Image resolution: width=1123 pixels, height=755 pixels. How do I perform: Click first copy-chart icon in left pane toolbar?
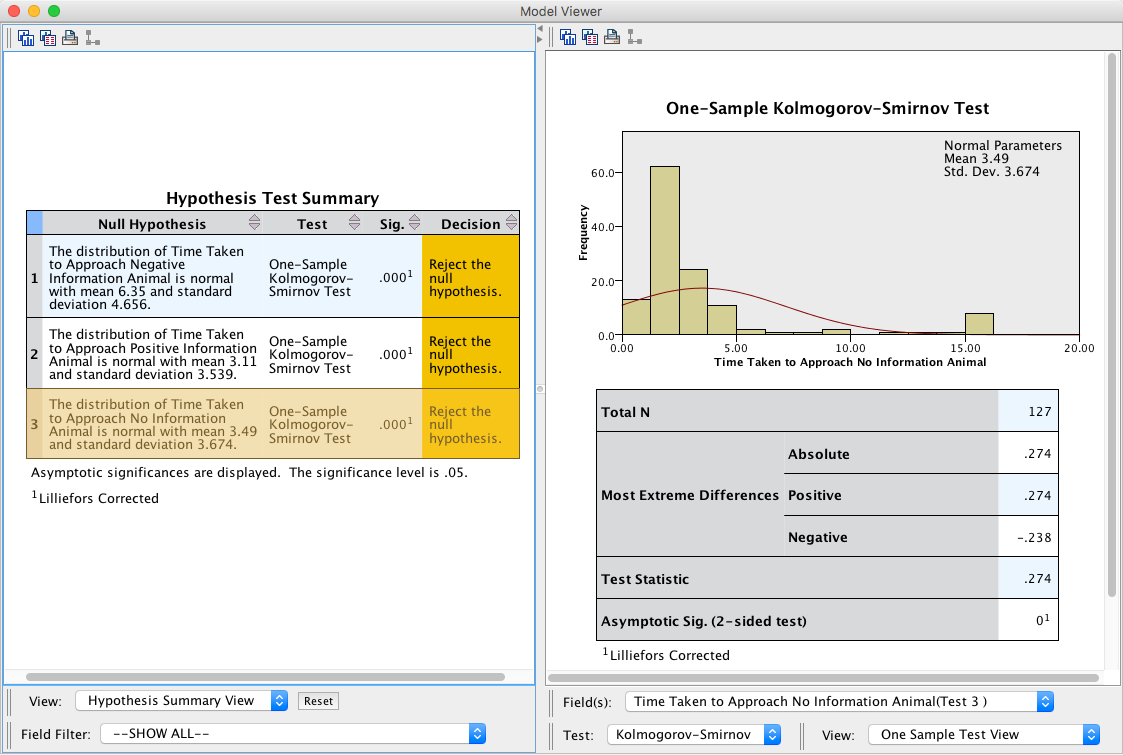pyautogui.click(x=25, y=38)
